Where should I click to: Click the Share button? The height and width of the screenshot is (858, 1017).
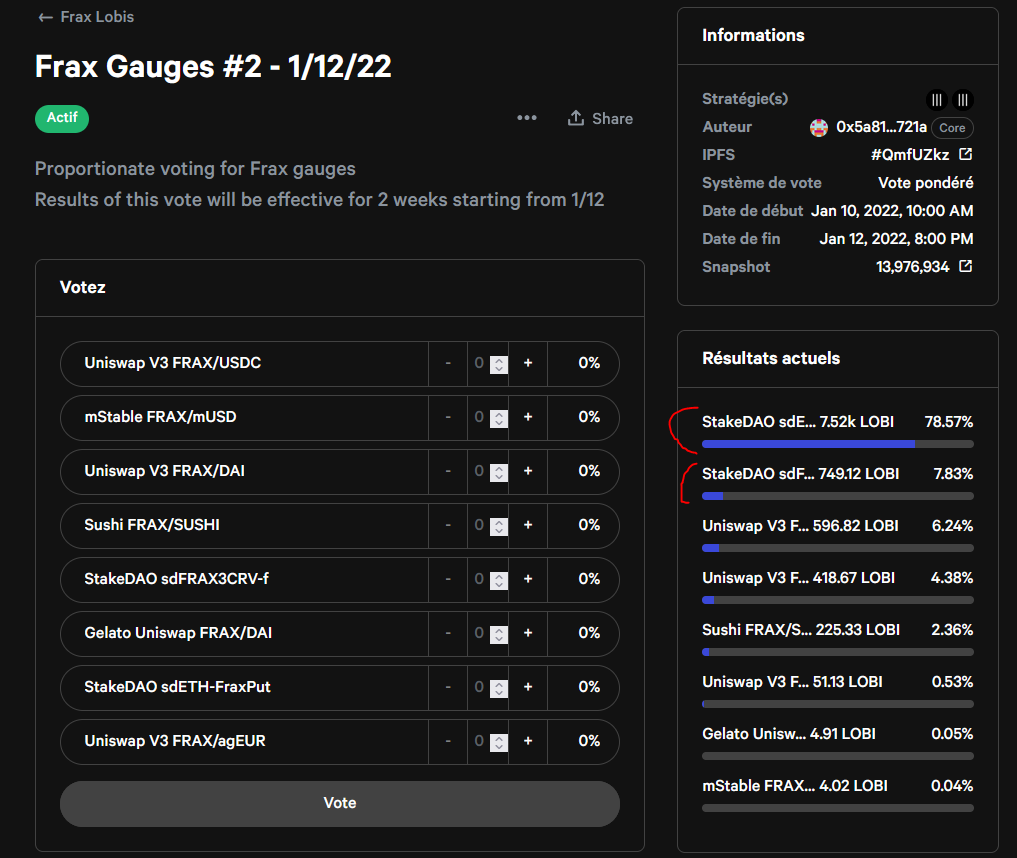point(600,119)
